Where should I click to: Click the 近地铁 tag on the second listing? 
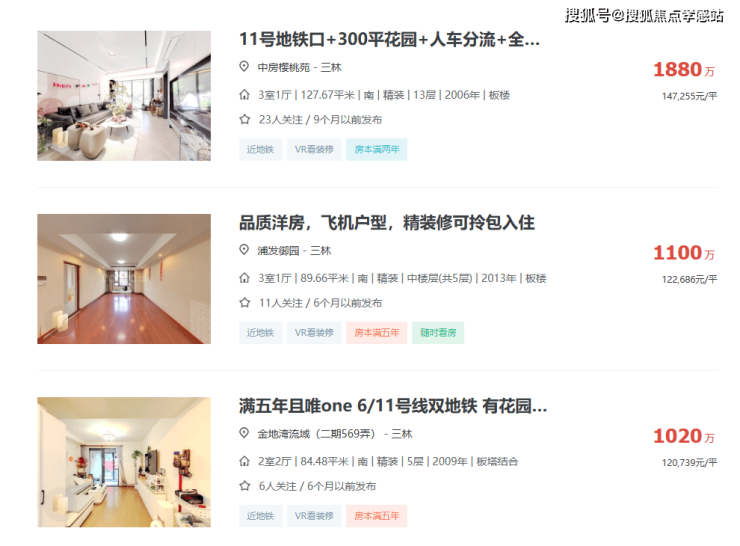click(261, 333)
